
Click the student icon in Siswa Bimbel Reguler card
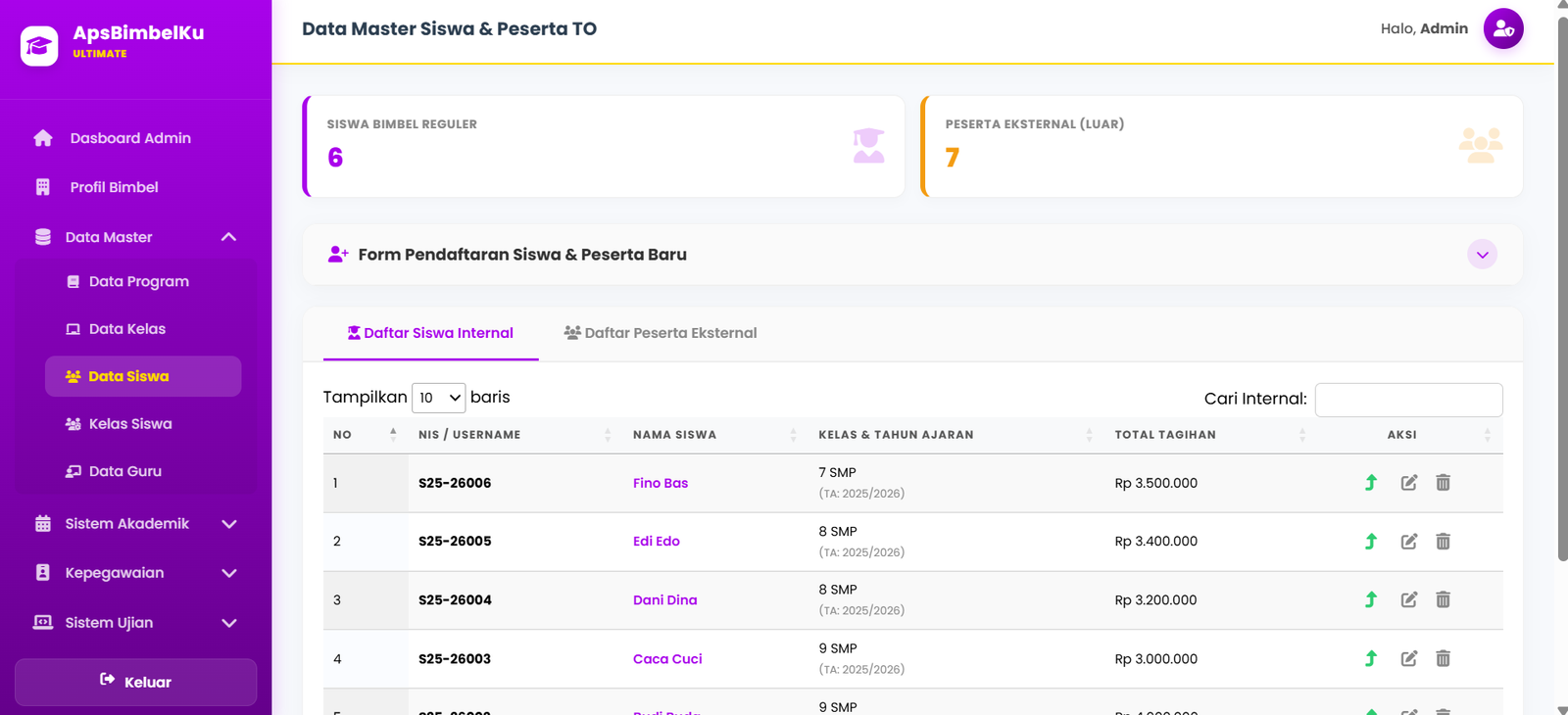868,146
